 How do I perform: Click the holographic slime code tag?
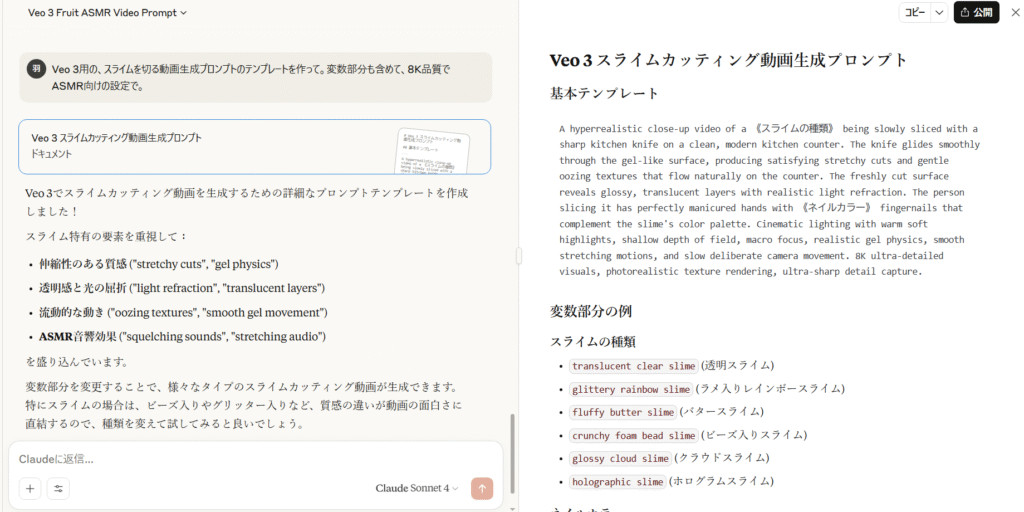click(617, 482)
